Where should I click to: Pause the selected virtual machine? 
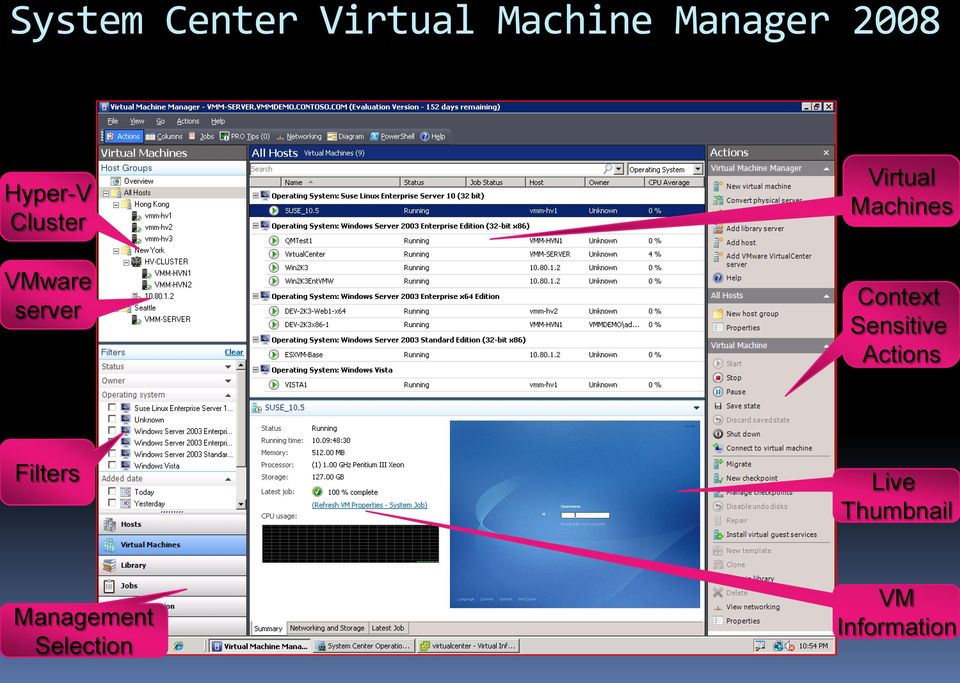[x=730, y=392]
